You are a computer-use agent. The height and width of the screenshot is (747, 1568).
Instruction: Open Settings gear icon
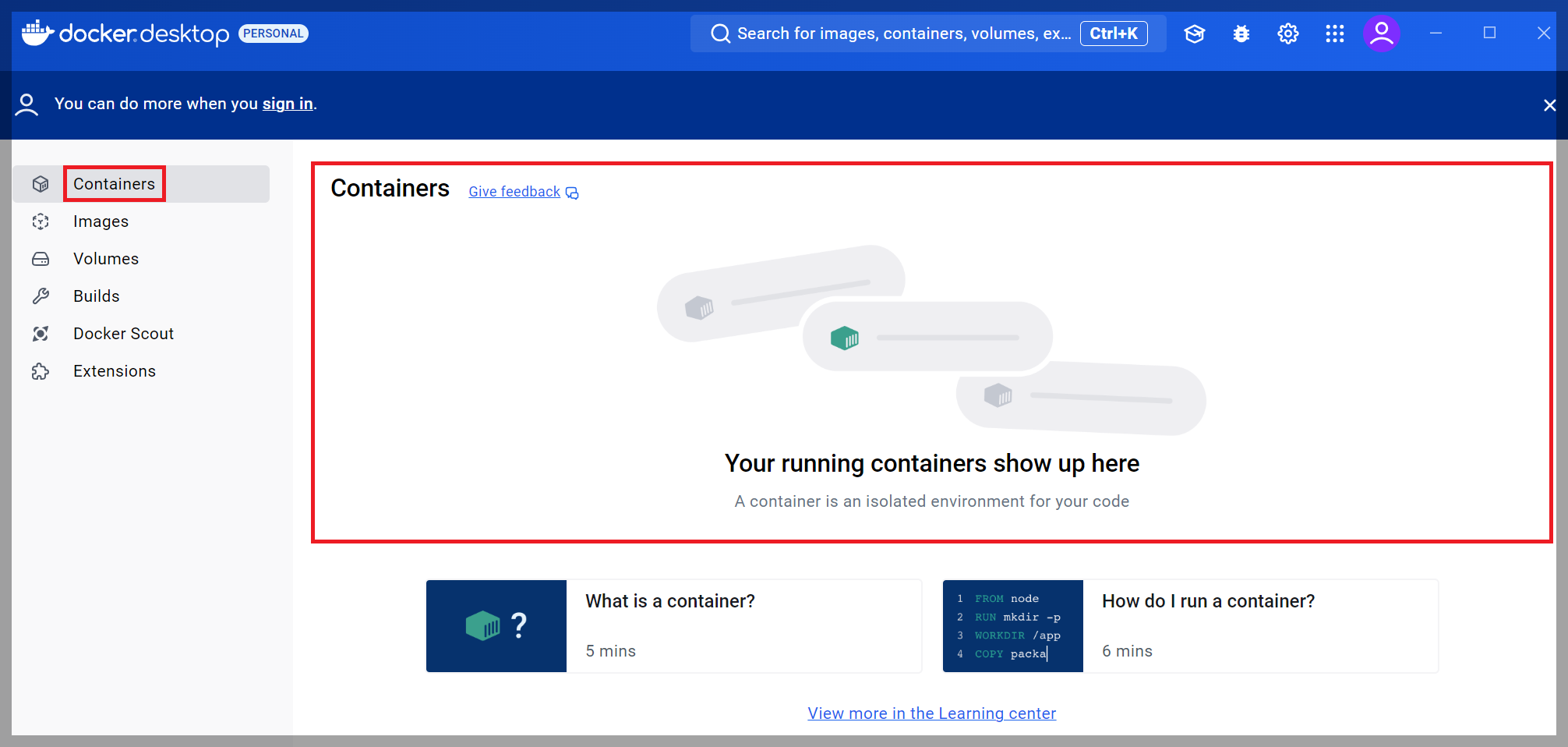(1288, 34)
